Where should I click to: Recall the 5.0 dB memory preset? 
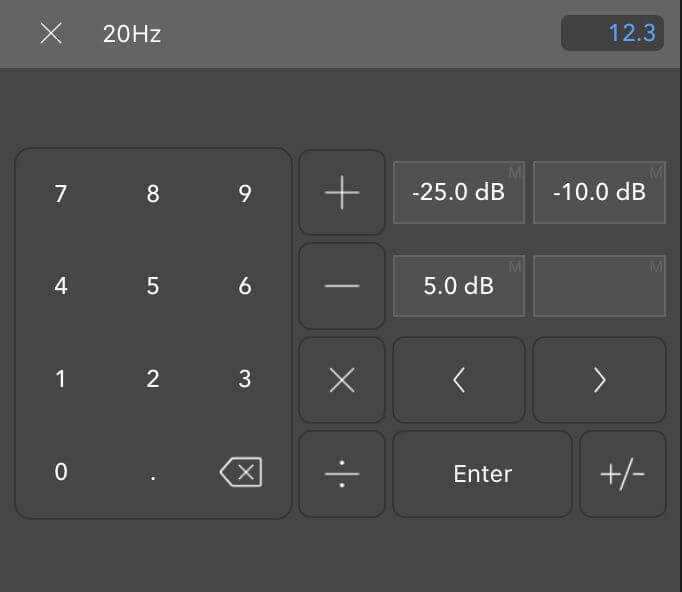[x=459, y=286]
